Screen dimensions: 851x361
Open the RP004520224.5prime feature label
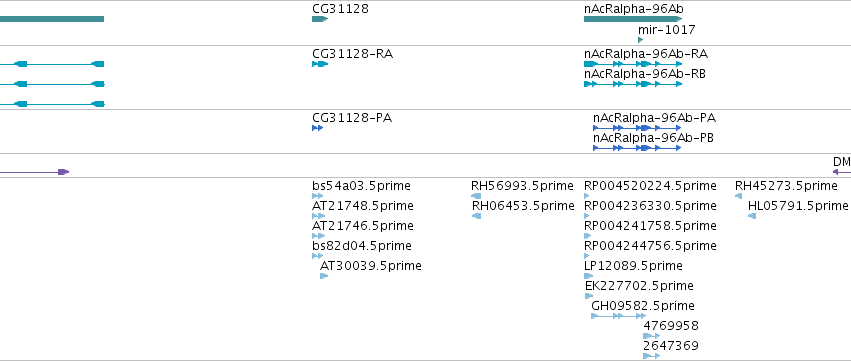[x=650, y=186]
